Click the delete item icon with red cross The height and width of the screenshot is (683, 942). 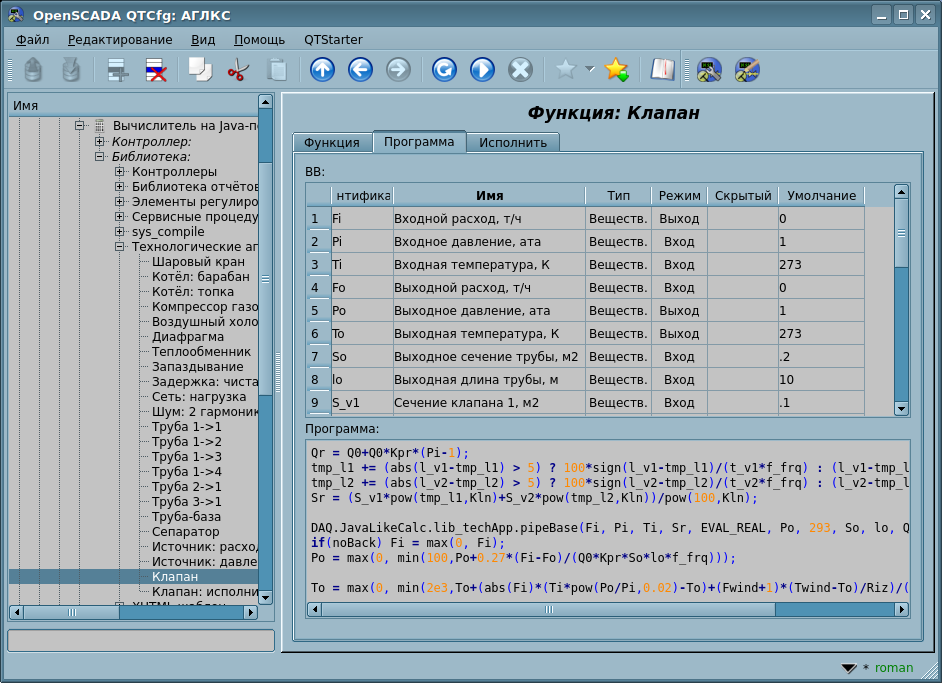[156, 70]
